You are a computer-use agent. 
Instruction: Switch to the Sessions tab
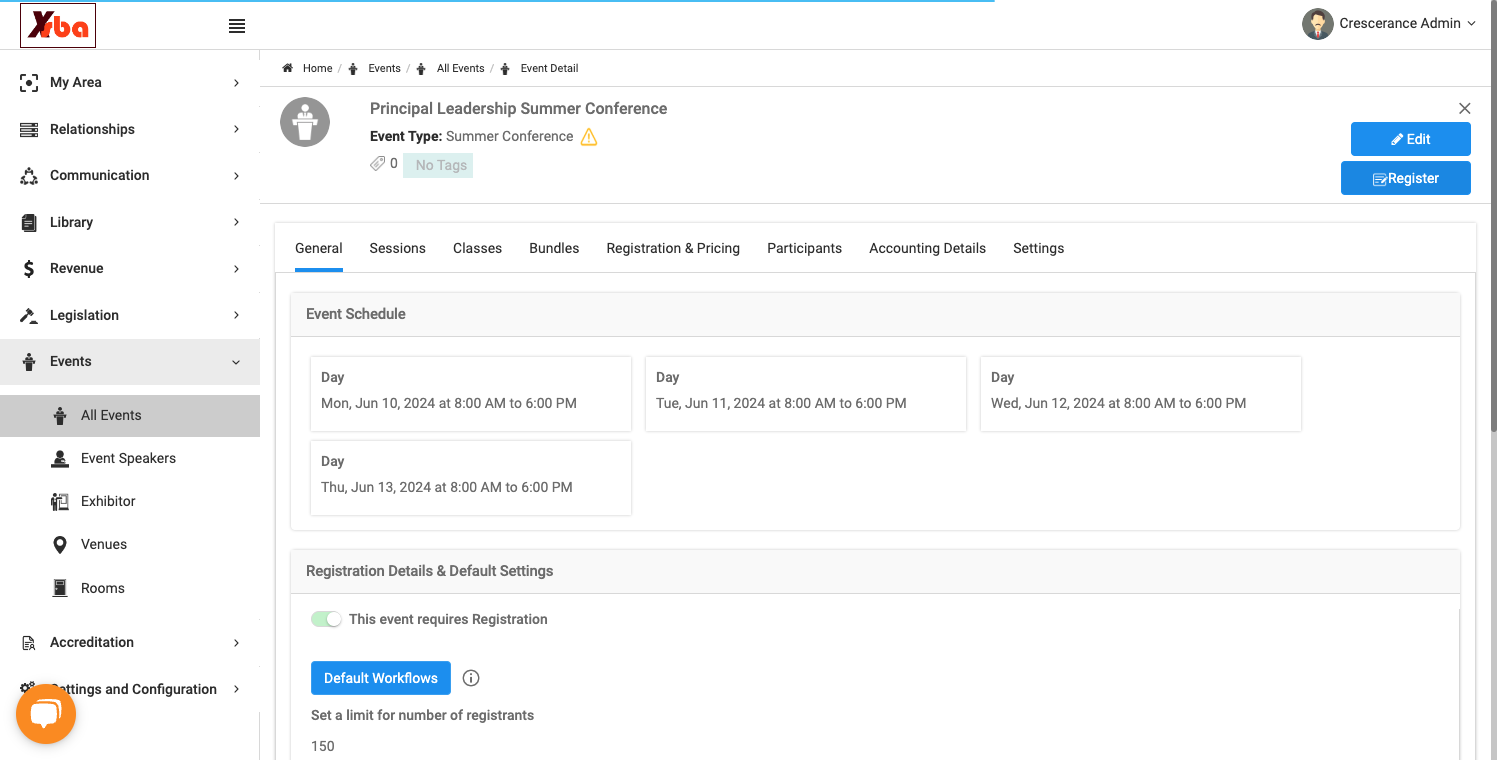click(397, 248)
